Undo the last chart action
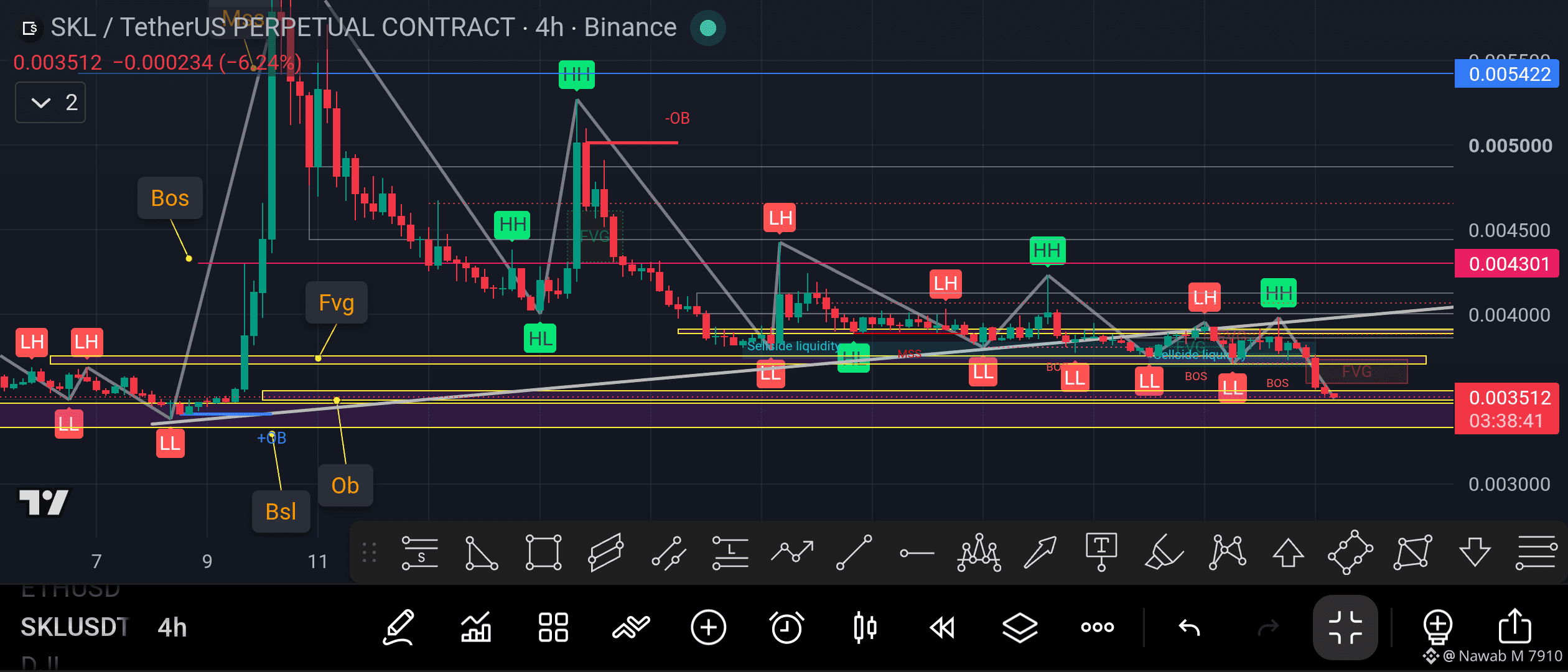The width and height of the screenshot is (1568, 672). [x=1189, y=627]
